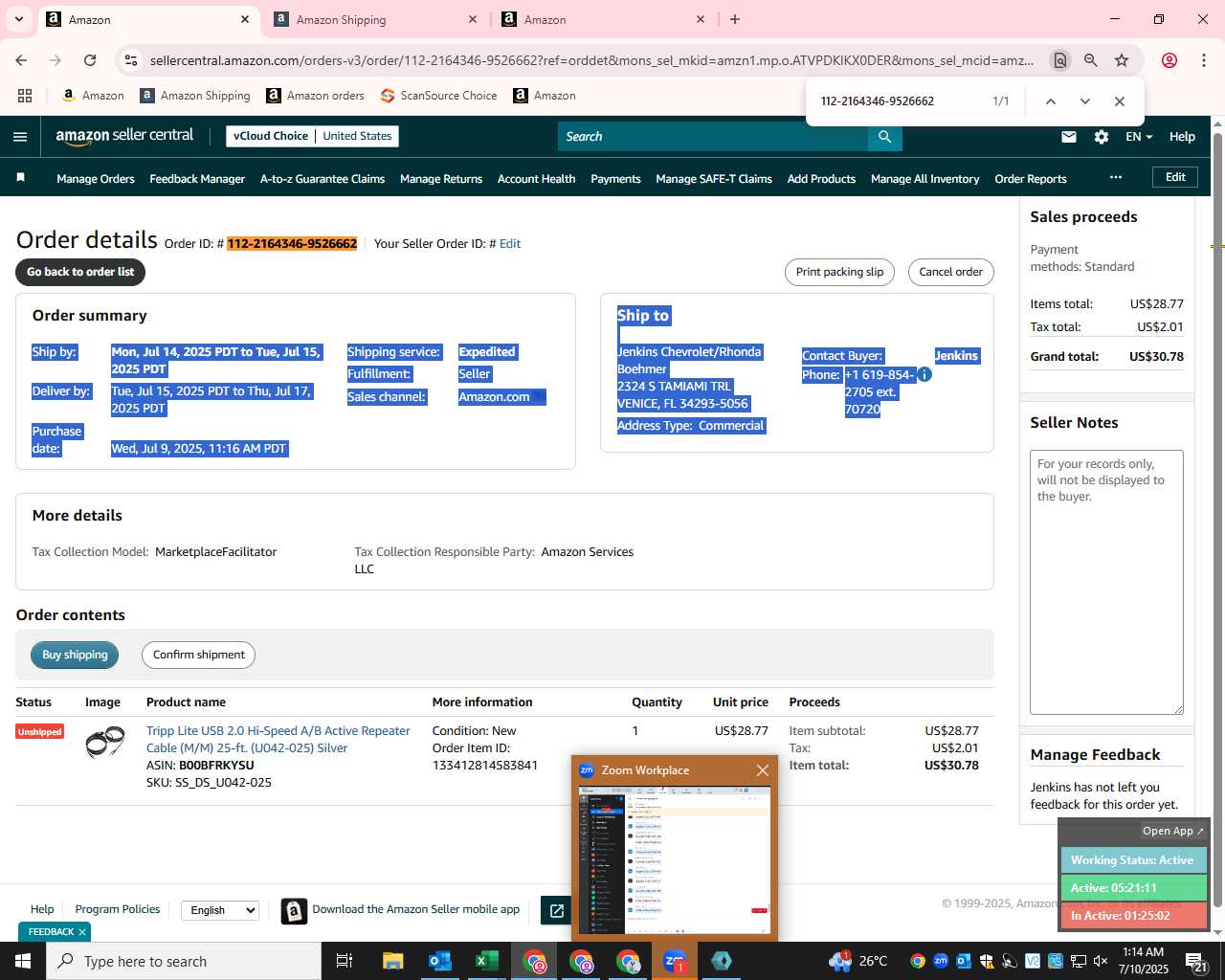This screenshot has width=1225, height=980.
Task: Switch to the Amazon Shipping browser tab
Action: point(375,19)
